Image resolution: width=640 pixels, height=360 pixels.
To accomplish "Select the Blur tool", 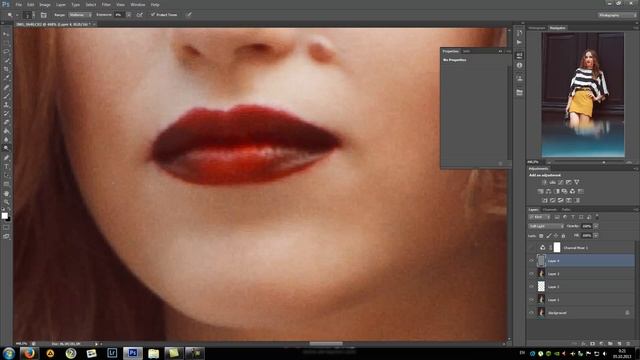I will click(6, 140).
